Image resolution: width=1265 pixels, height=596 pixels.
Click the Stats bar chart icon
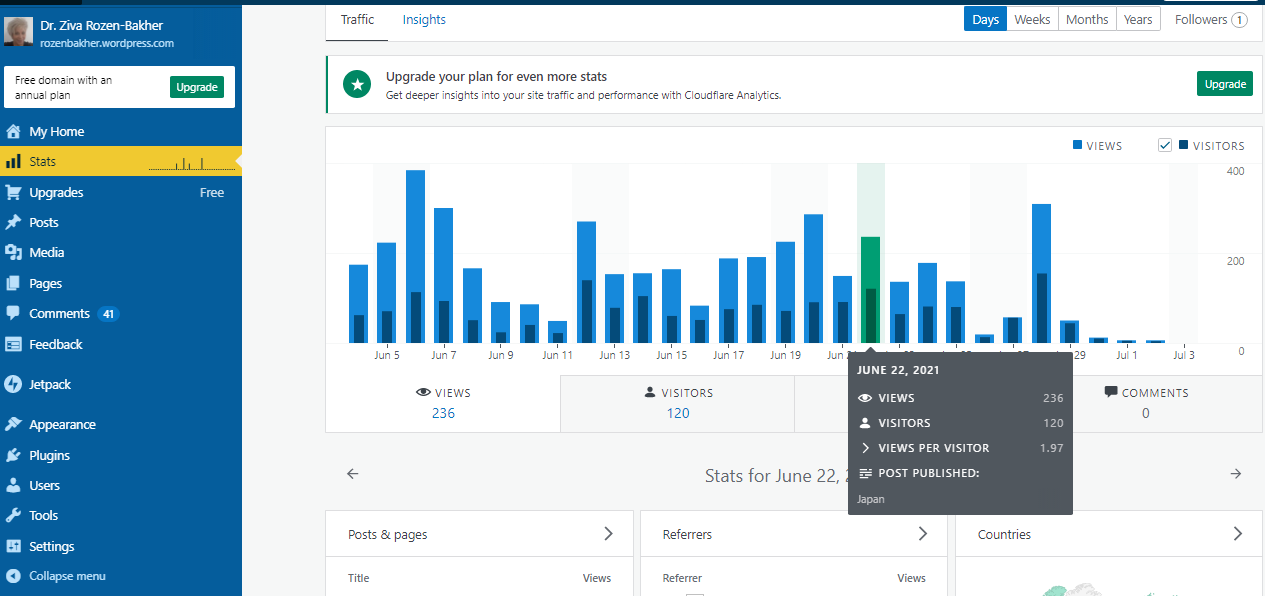(x=13, y=161)
